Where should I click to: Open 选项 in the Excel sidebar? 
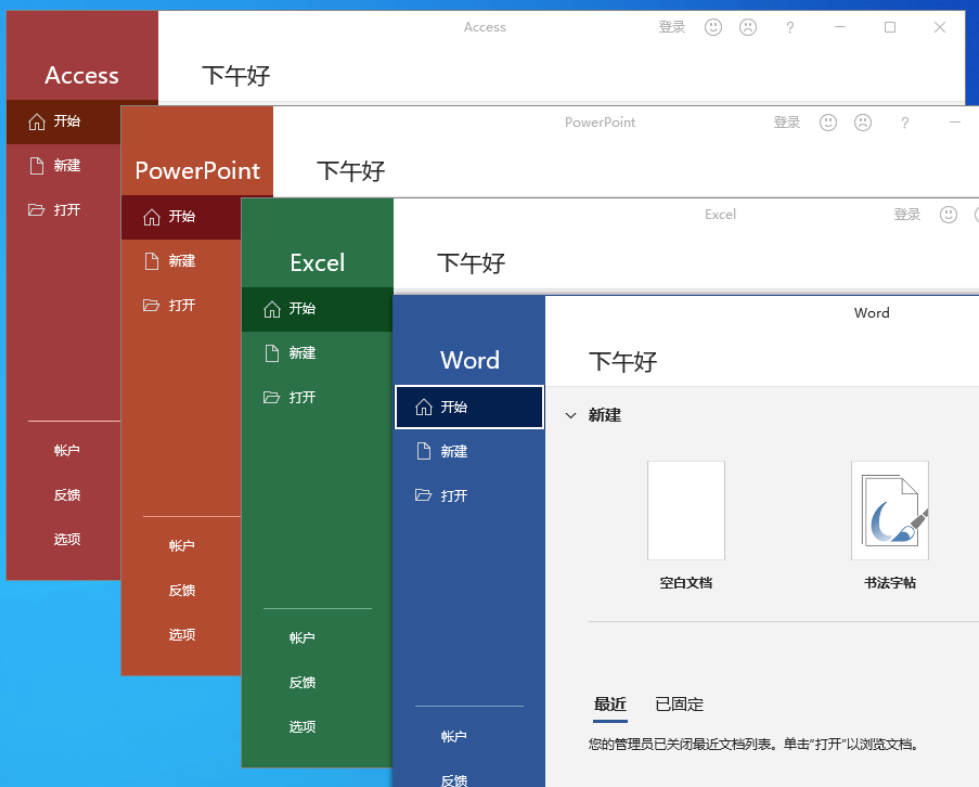(302, 726)
